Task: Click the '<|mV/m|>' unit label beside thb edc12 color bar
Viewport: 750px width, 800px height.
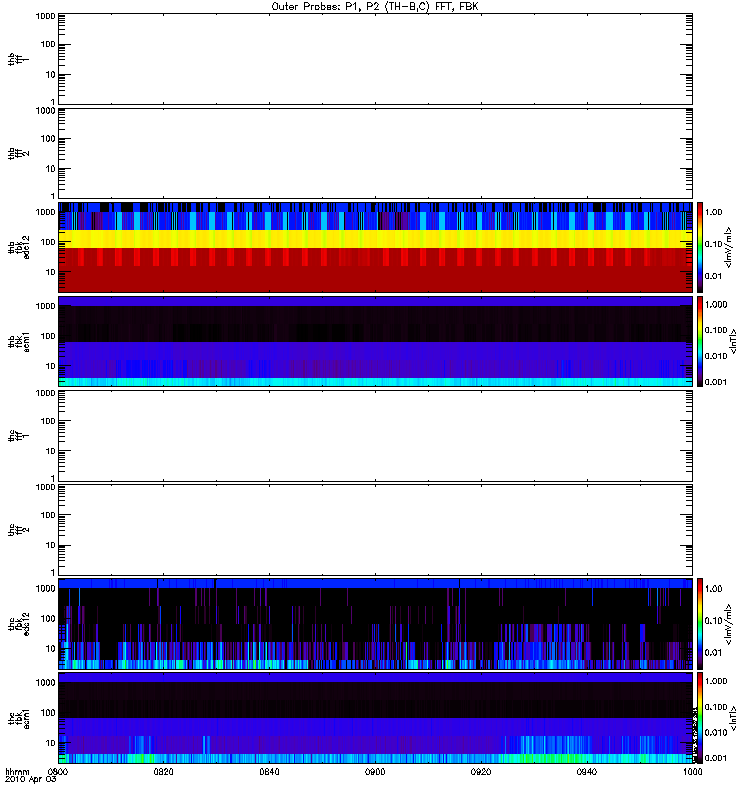Action: (729, 247)
